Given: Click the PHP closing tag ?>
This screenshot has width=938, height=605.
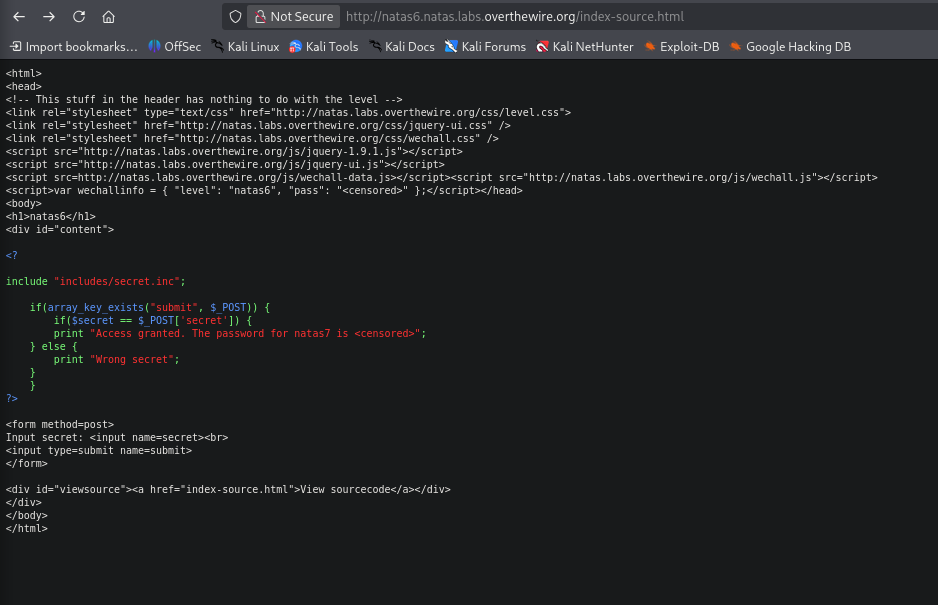Looking at the screenshot, I should click(11, 399).
